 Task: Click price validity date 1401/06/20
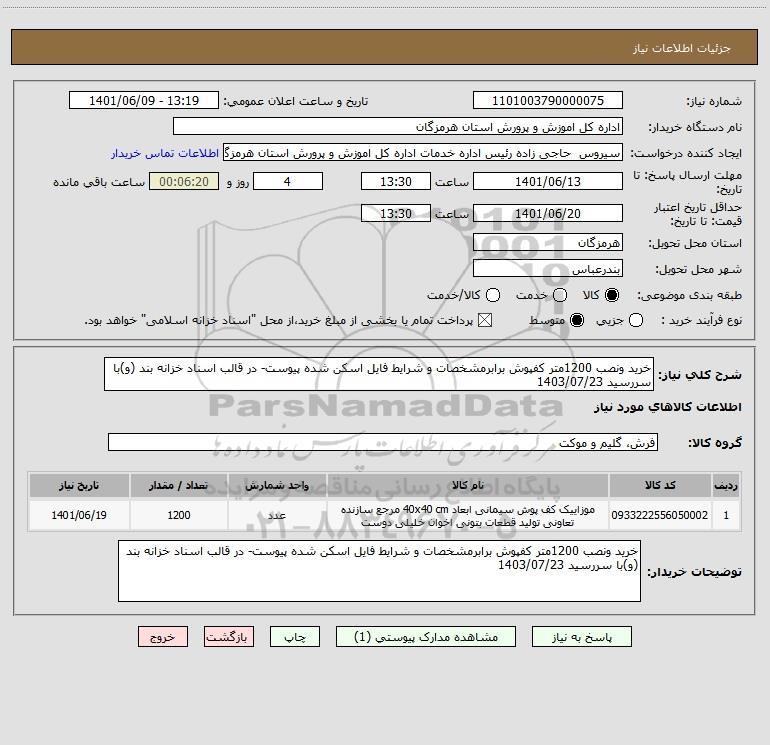click(548, 213)
